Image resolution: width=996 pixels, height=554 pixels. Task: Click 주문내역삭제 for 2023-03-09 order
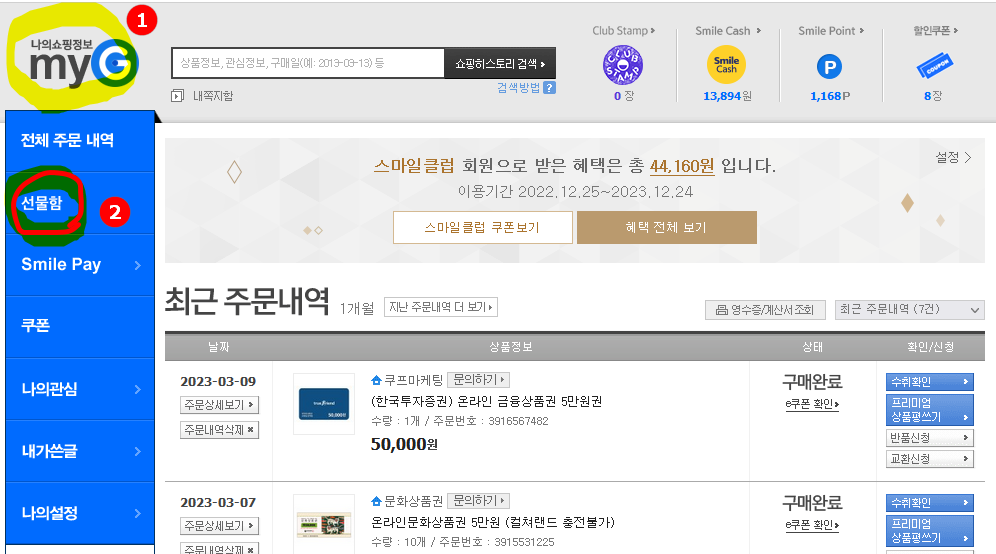[219, 430]
